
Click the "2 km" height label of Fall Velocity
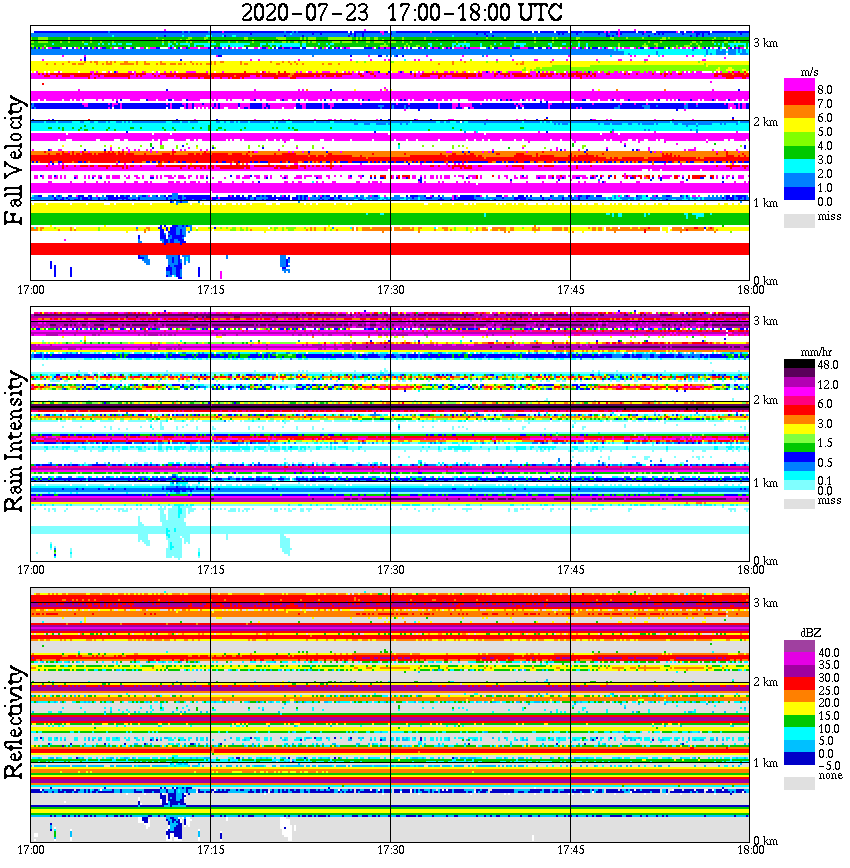766,122
